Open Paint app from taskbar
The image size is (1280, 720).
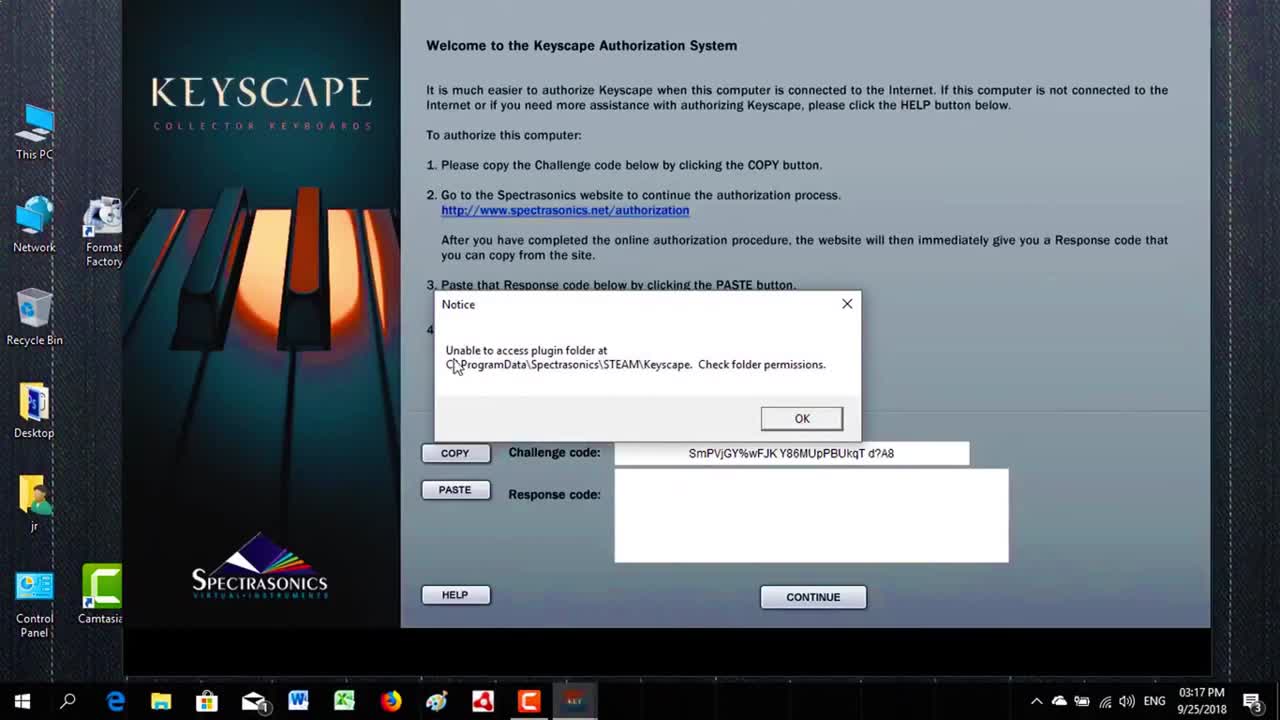tap(437, 701)
